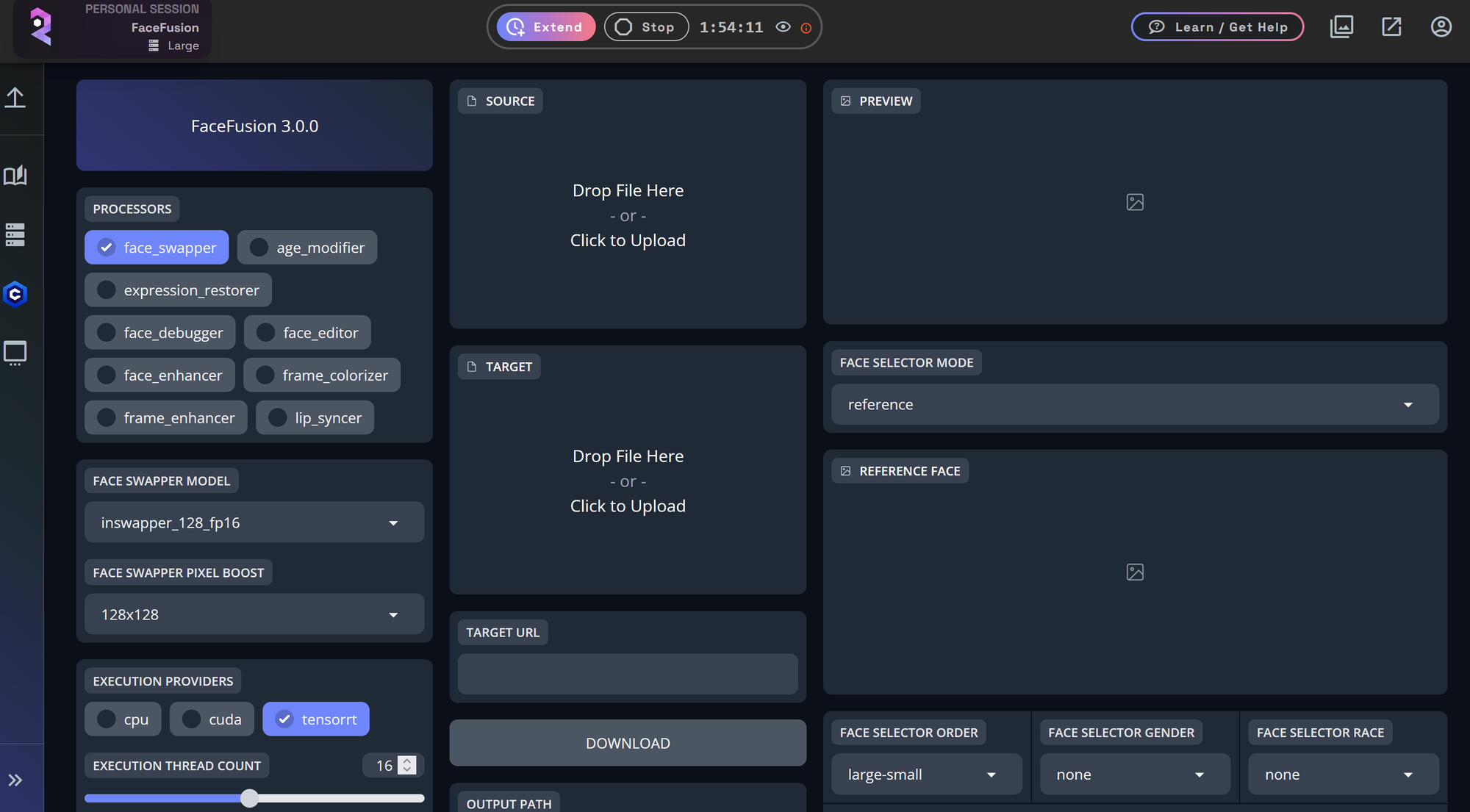1470x812 pixels.
Task: Open the documentation book icon in the sidebar
Action: click(15, 176)
